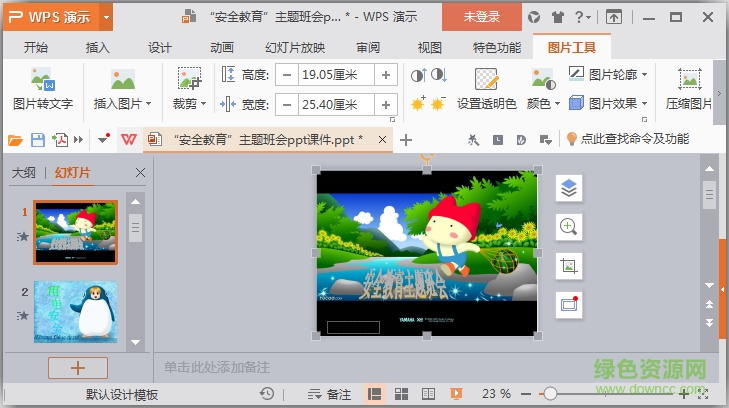The width and height of the screenshot is (729, 408).
Task: Add a new document tab with plus
Action: pos(406,140)
